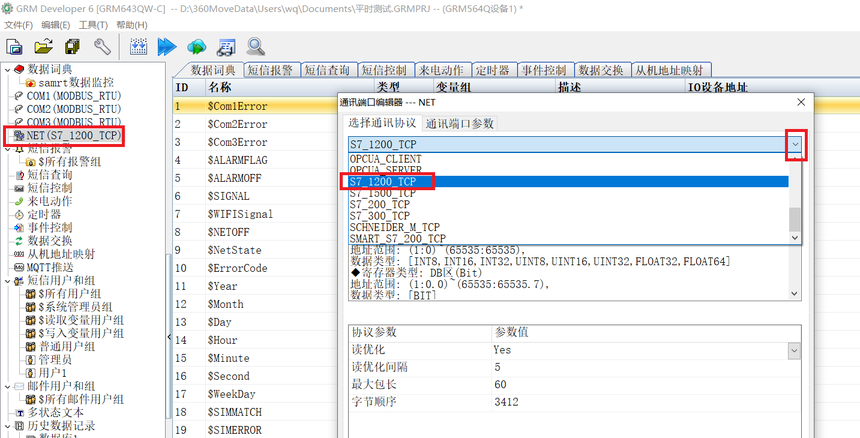Switch to the 短信报警 tab
The width and height of the screenshot is (860, 438).
[270, 70]
